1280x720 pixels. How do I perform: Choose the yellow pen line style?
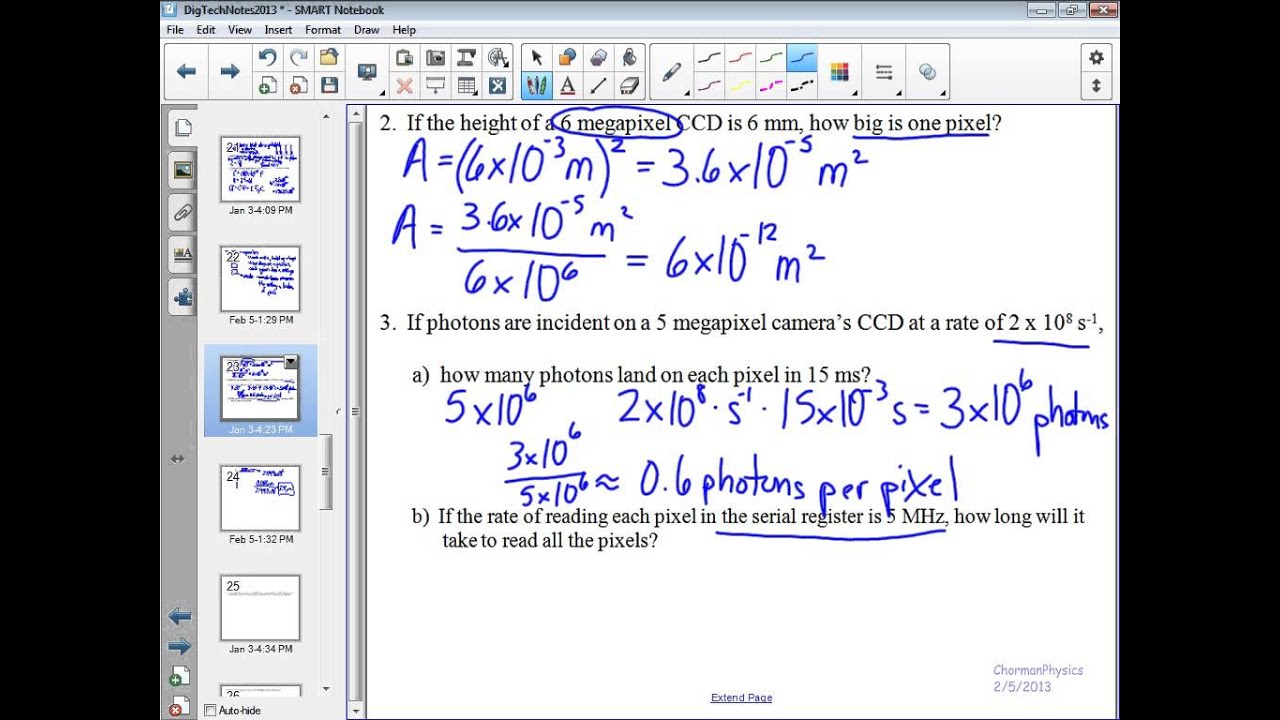(x=739, y=86)
